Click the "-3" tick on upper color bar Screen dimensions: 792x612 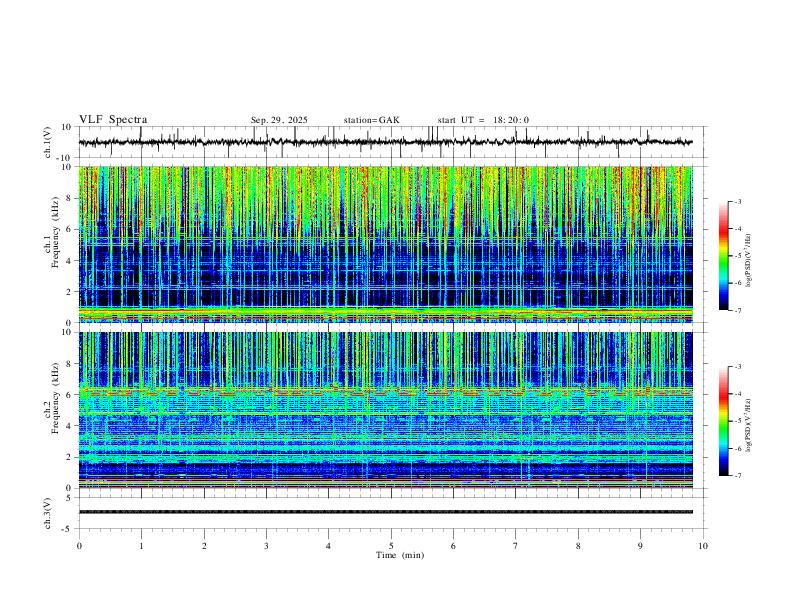tap(737, 201)
